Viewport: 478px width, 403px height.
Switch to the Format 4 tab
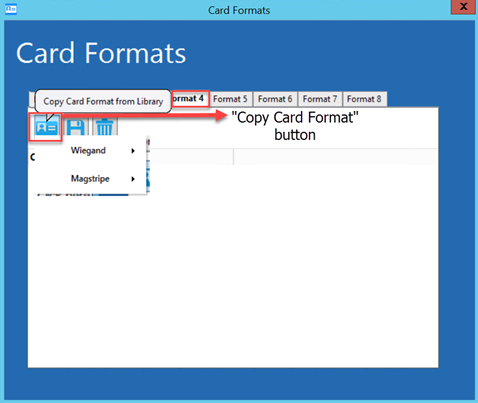click(190, 99)
